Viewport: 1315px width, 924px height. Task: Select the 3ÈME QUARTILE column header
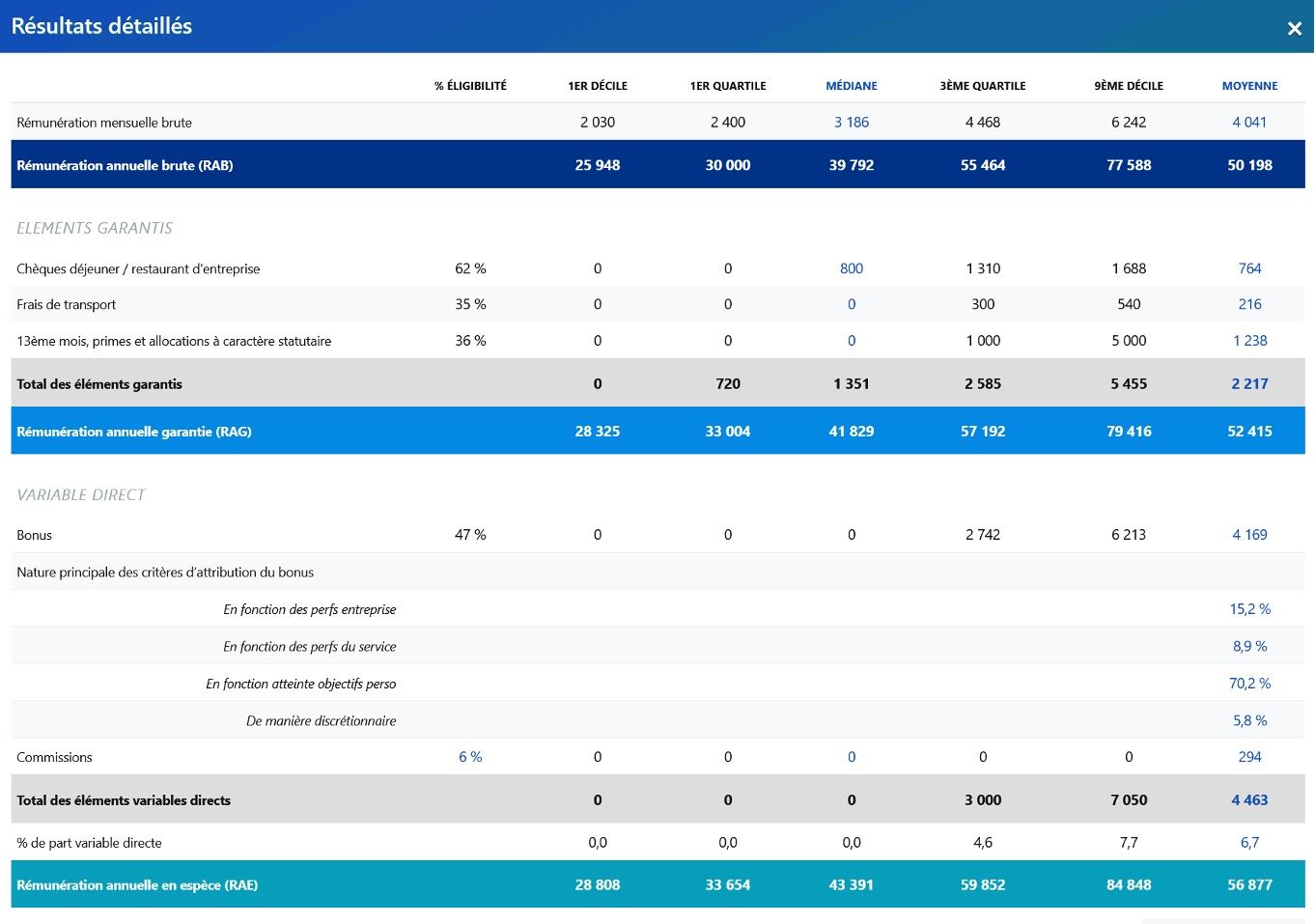983,86
